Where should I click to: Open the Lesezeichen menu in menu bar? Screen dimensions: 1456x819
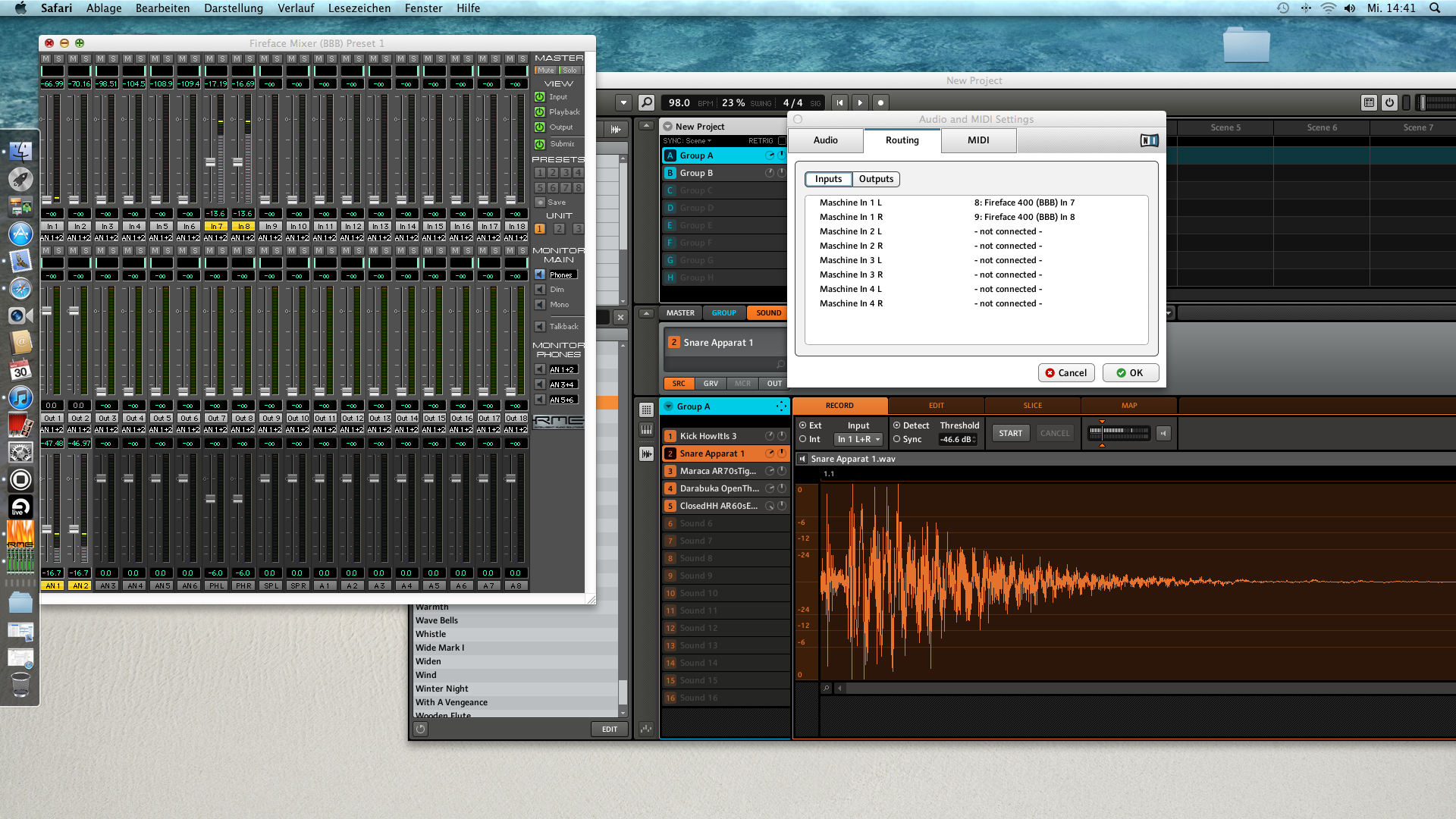click(x=359, y=8)
